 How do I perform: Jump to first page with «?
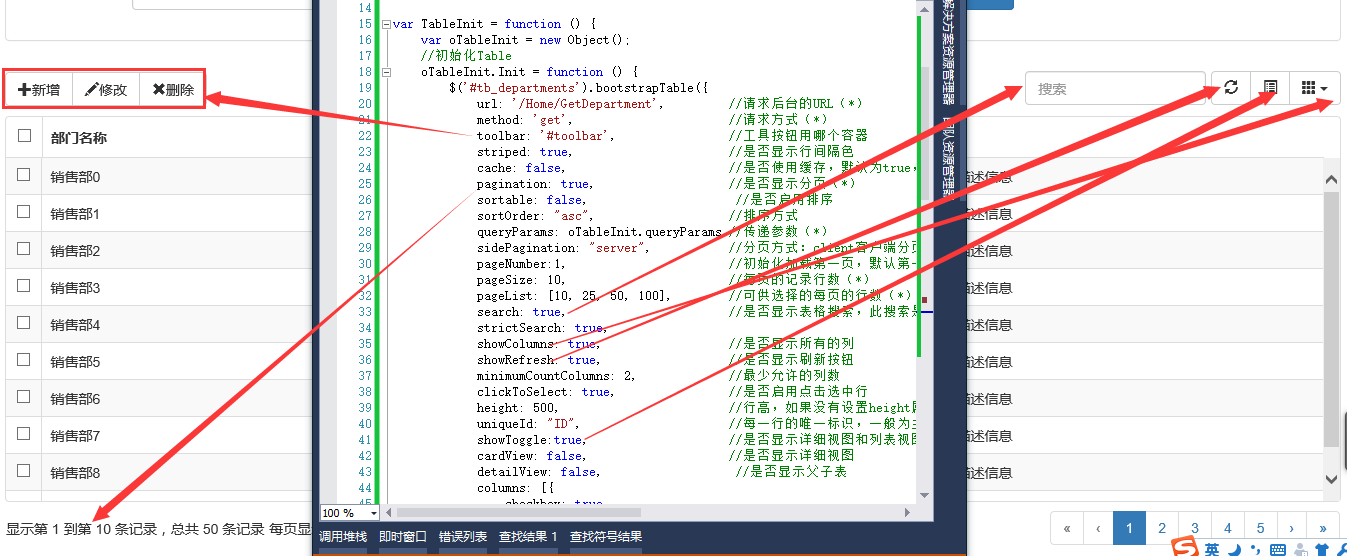pos(1067,528)
